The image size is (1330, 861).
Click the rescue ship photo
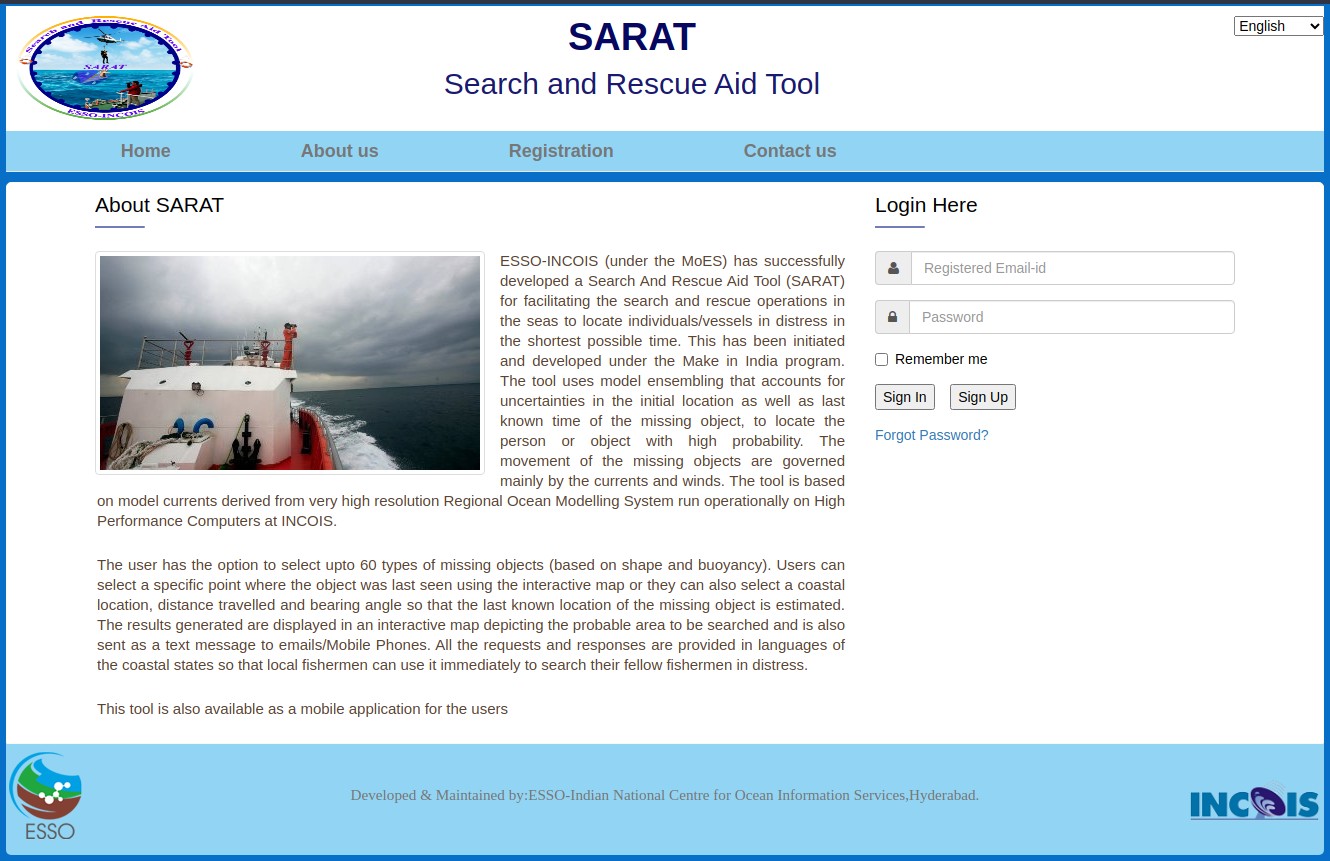point(290,362)
